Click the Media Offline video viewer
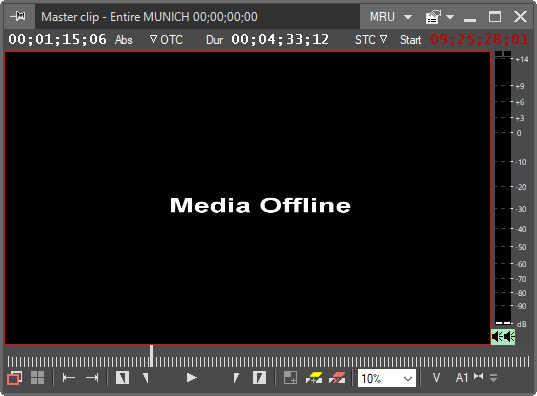Viewport: 537px width, 396px height. [247, 198]
